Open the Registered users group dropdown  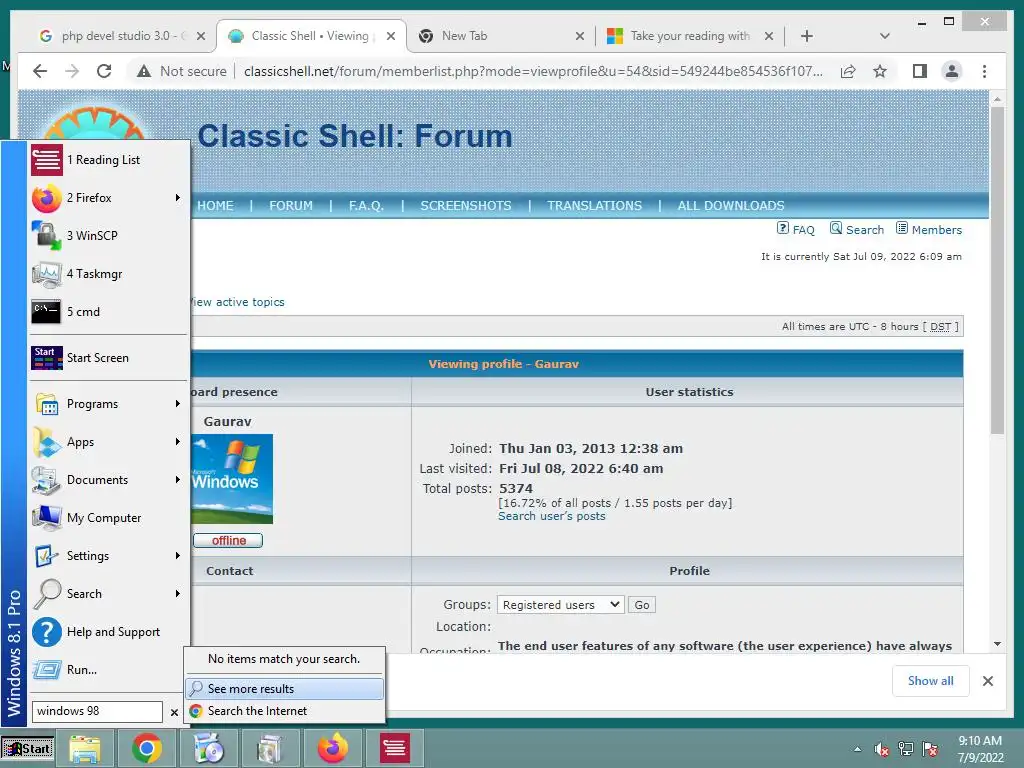[560, 605]
